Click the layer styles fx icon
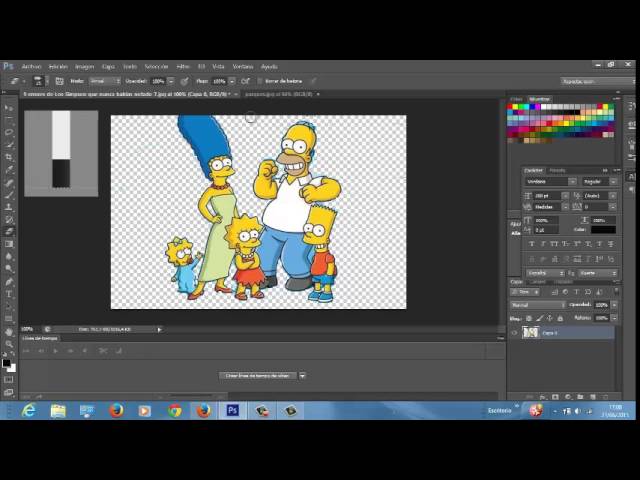Image resolution: width=640 pixels, height=480 pixels. point(543,397)
